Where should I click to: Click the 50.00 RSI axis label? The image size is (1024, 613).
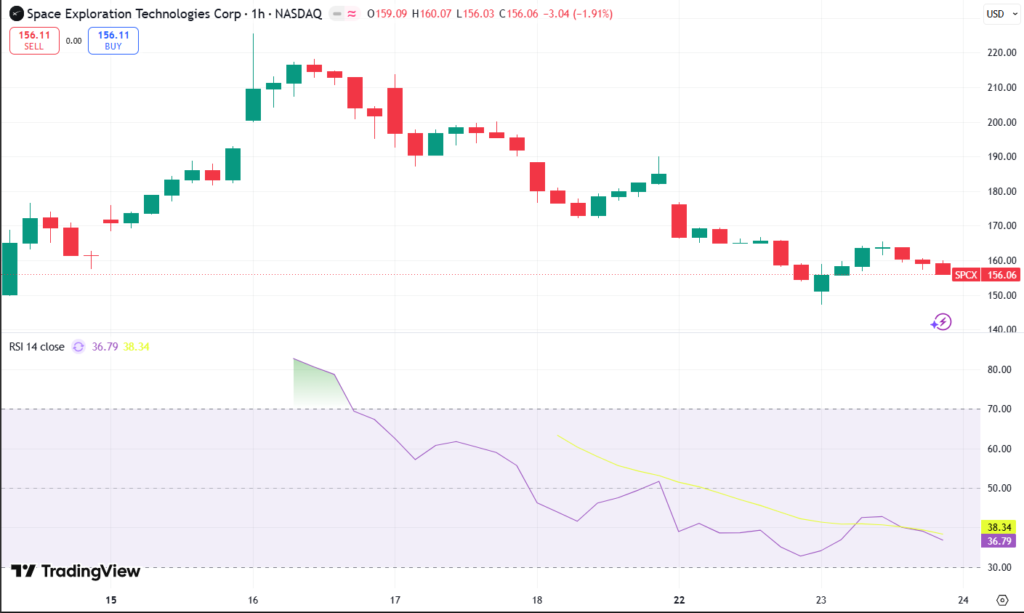[999, 488]
